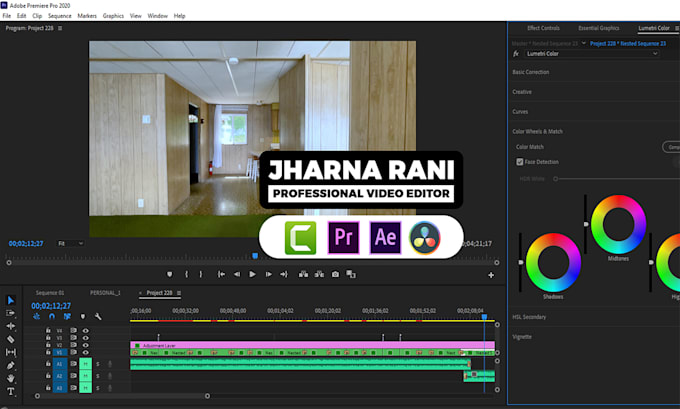This screenshot has width=680, height=409.
Task: Open the Clip menu
Action: point(37,16)
